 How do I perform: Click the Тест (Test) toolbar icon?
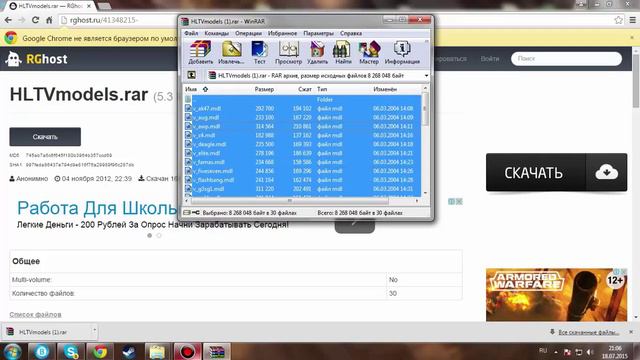260,53
